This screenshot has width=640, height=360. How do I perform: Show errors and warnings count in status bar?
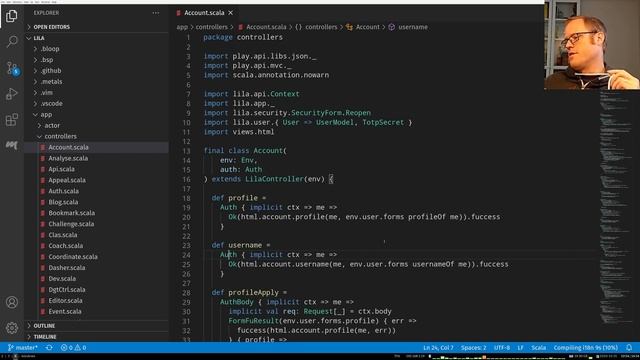point(73,348)
